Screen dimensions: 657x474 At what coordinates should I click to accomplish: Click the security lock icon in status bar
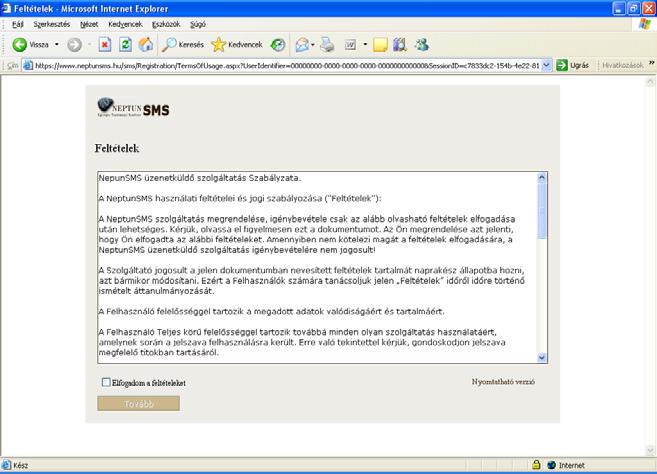click(x=536, y=465)
